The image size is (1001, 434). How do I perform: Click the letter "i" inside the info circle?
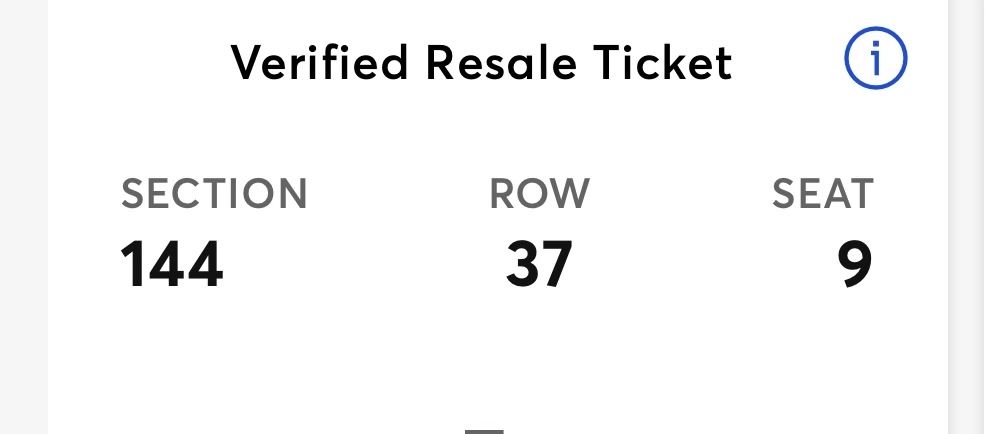[876, 60]
